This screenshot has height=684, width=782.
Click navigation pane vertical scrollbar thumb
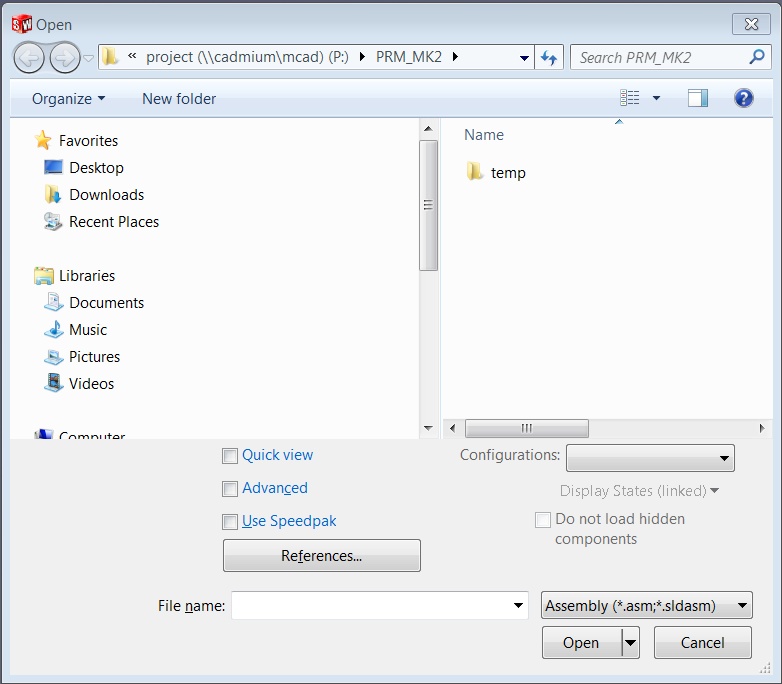point(428,206)
